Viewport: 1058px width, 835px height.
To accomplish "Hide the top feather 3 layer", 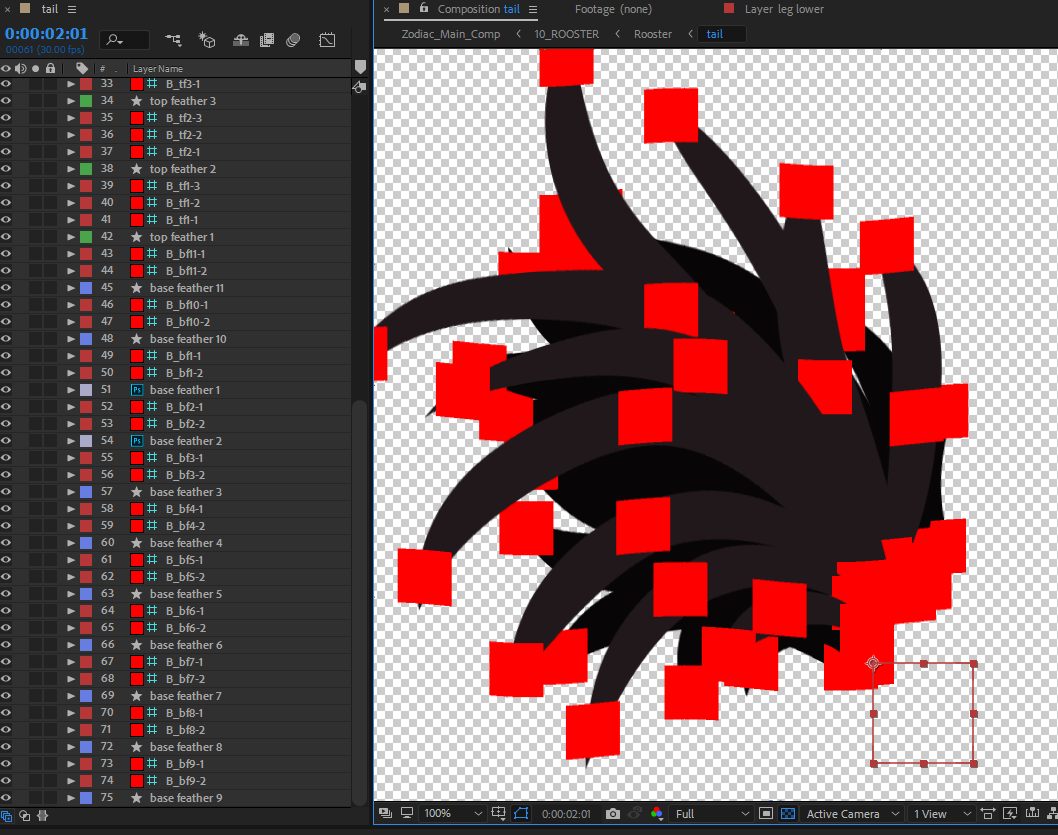I will click(6, 101).
